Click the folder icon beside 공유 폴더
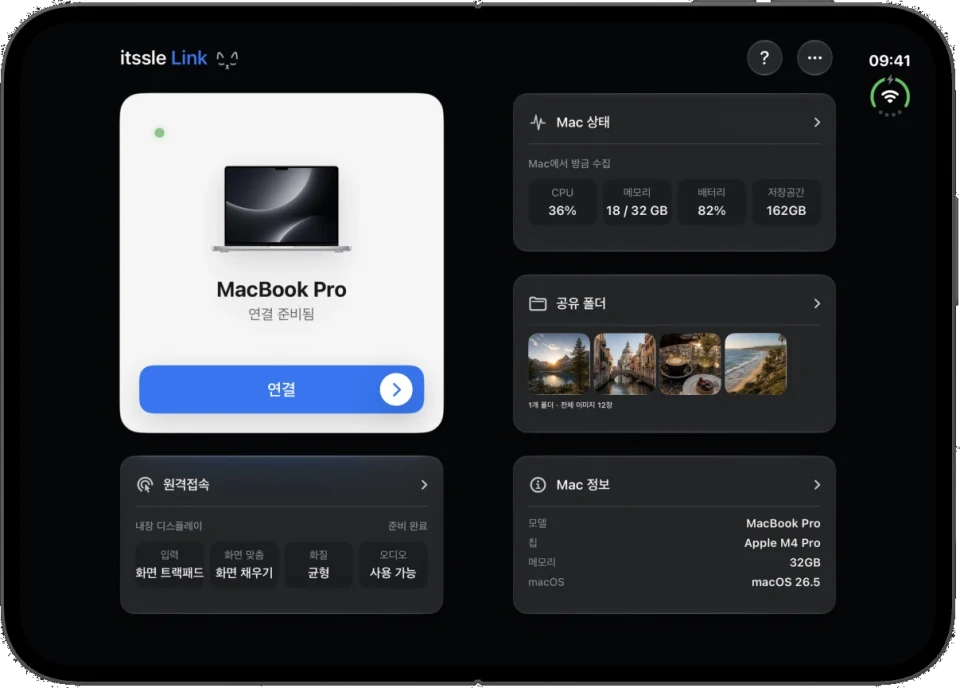Image resolution: width=960 pixels, height=688 pixels. (x=538, y=304)
